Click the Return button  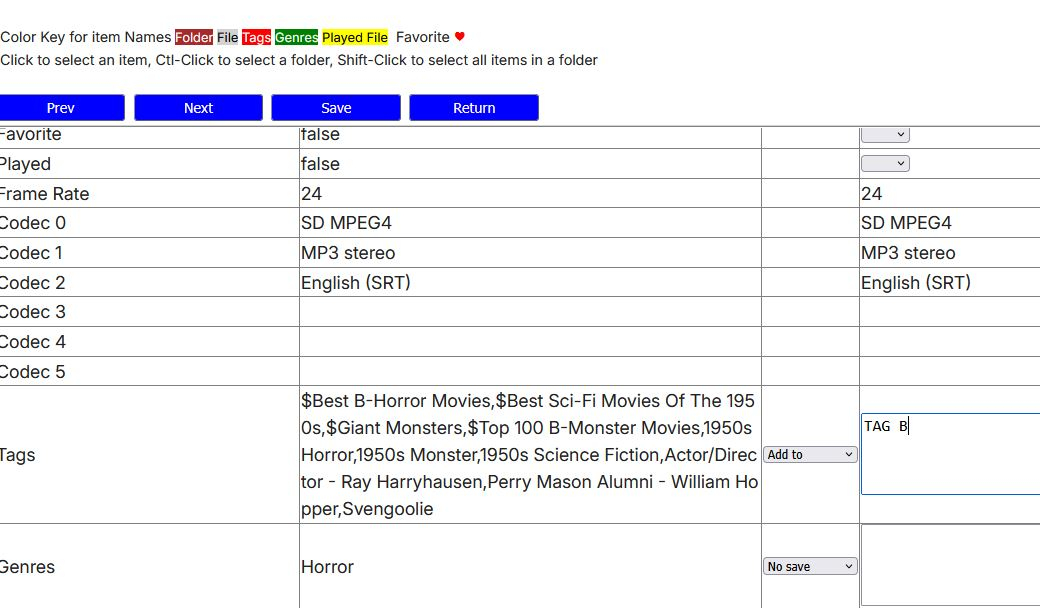pos(474,107)
